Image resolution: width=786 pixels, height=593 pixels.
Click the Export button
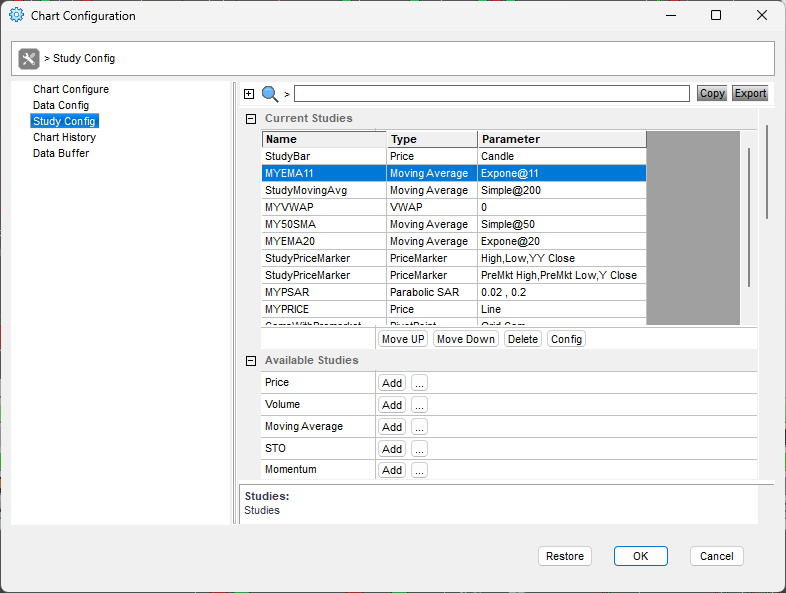tap(750, 94)
